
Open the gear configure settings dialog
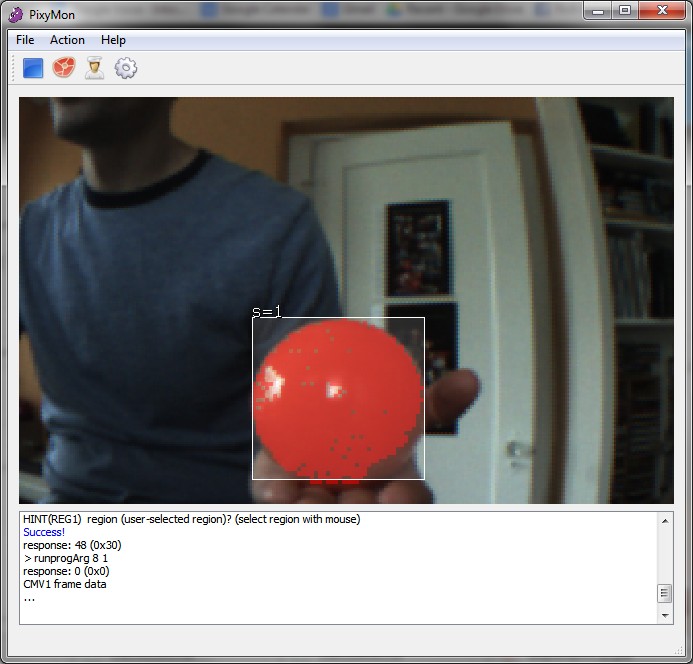[126, 68]
